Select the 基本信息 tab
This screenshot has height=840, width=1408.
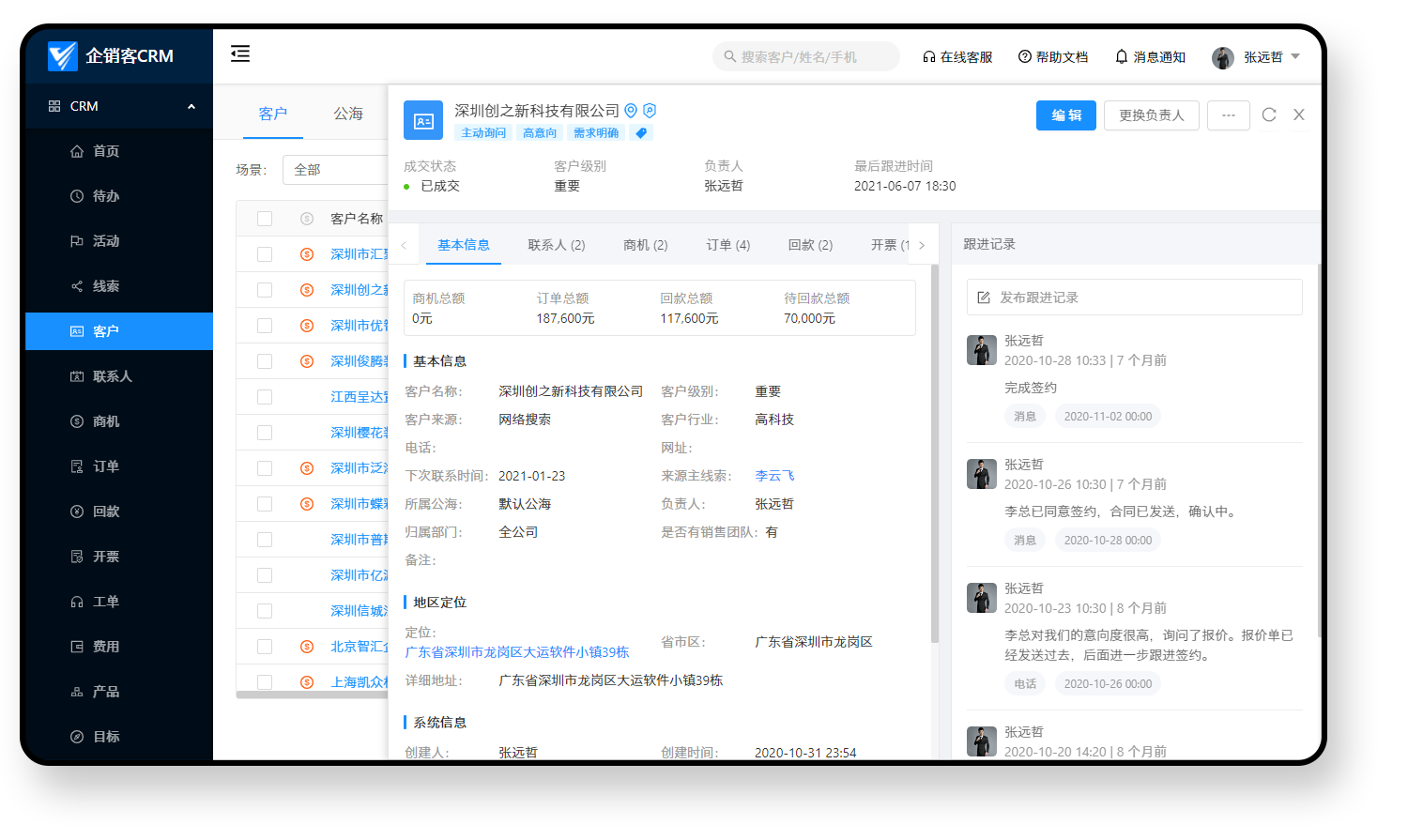point(464,245)
